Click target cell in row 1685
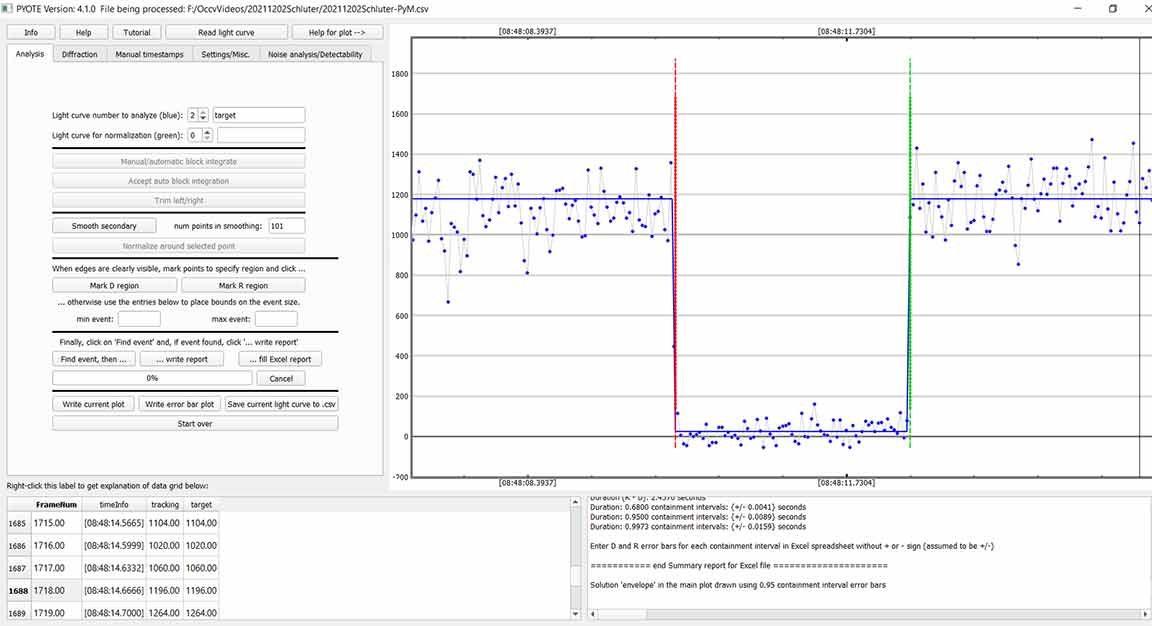Image resolution: width=1152 pixels, height=626 pixels. pos(201,524)
